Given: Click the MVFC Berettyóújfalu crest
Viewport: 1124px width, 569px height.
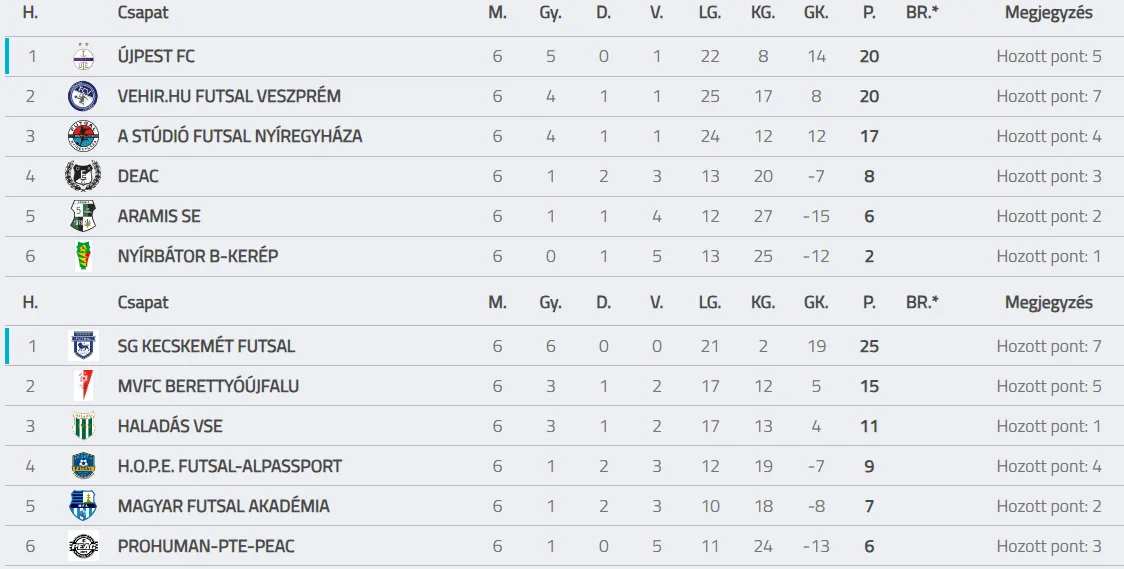Looking at the screenshot, I should 83,386.
